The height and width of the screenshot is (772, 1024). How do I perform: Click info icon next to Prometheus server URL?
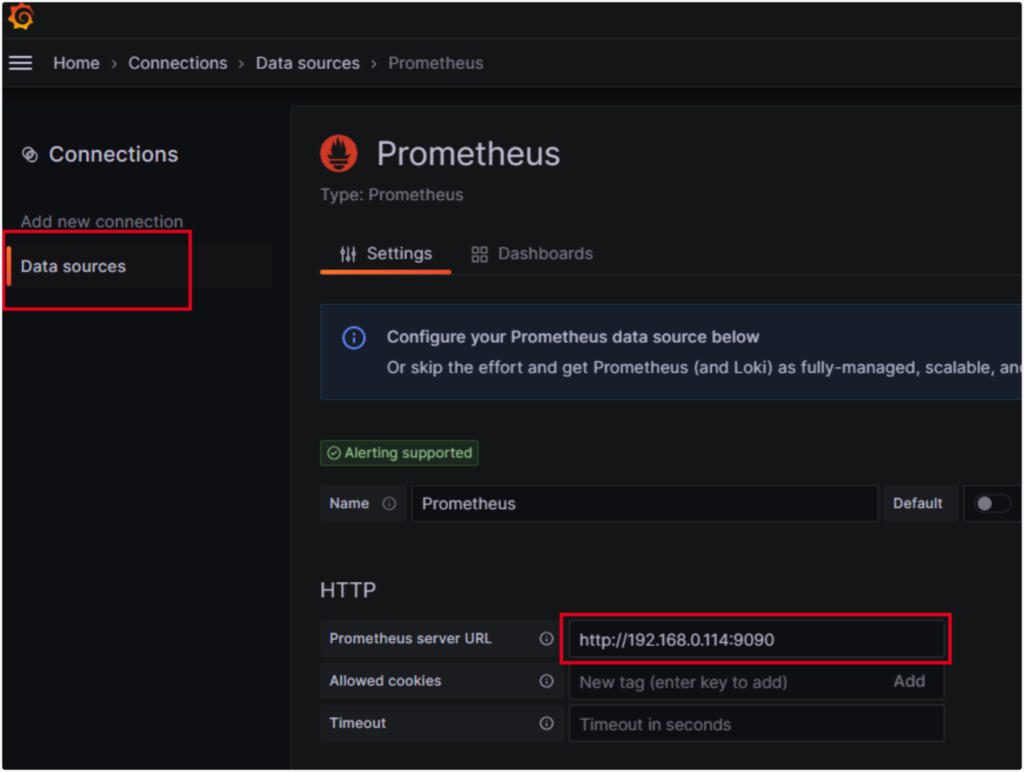click(x=546, y=639)
